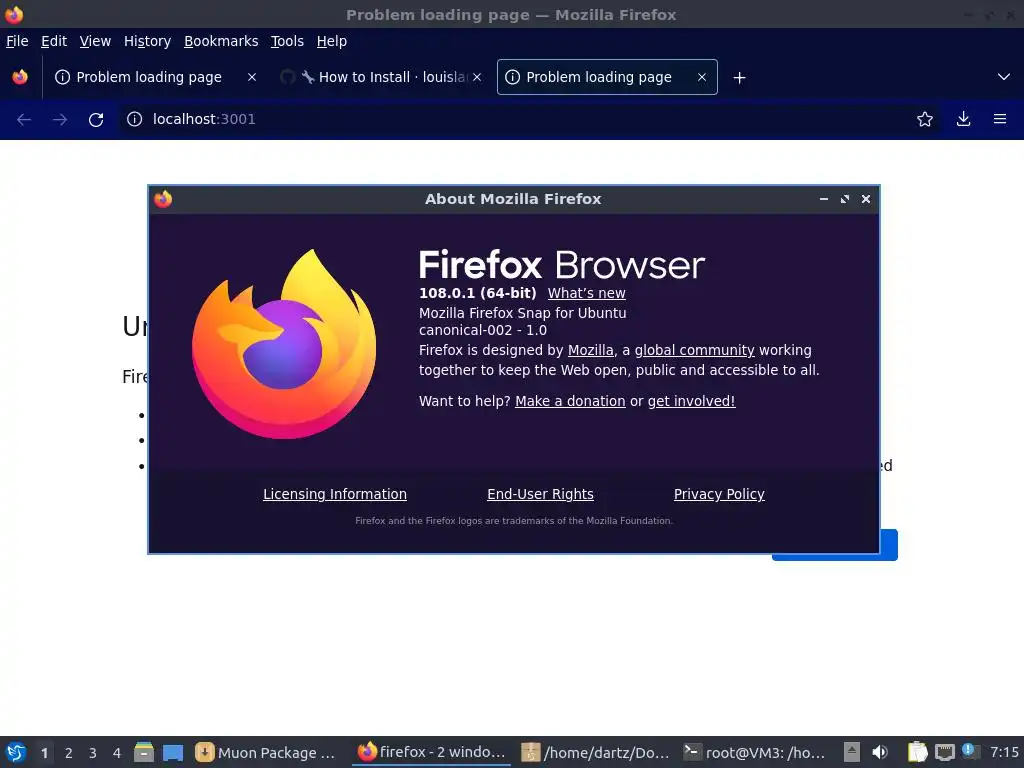Open Licensing Information link
This screenshot has width=1024, height=768.
pos(334,494)
